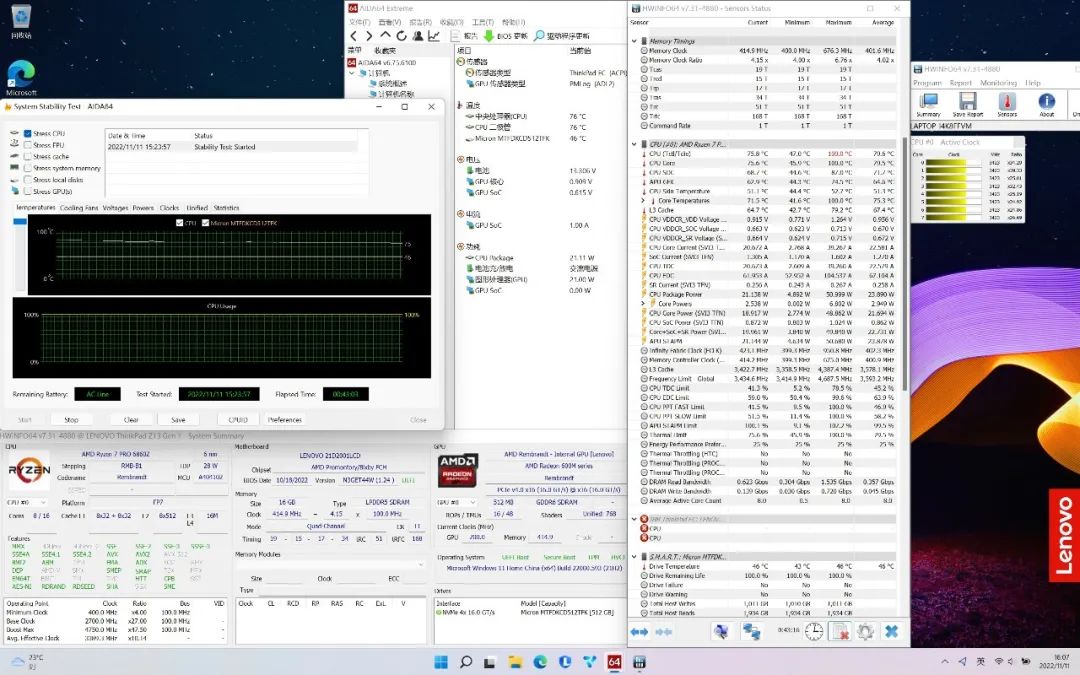Collapse the CPU [#0]: AMD Ryzen 7 group
Screen dimensions: 1080x675
tap(634, 145)
